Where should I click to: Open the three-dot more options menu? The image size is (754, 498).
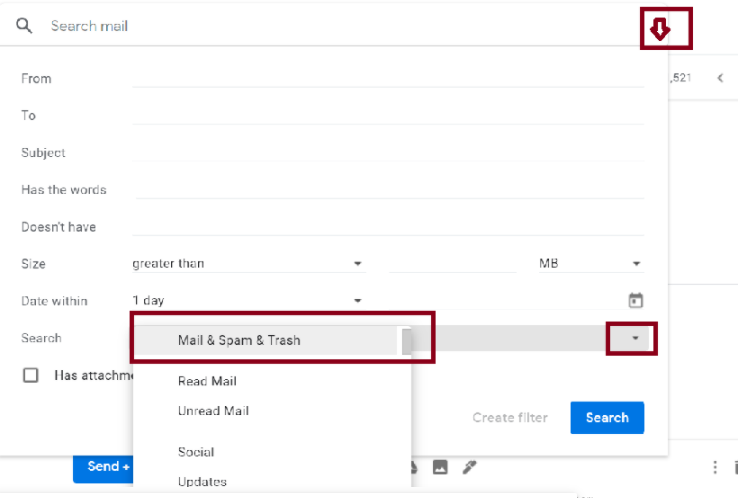click(x=715, y=467)
